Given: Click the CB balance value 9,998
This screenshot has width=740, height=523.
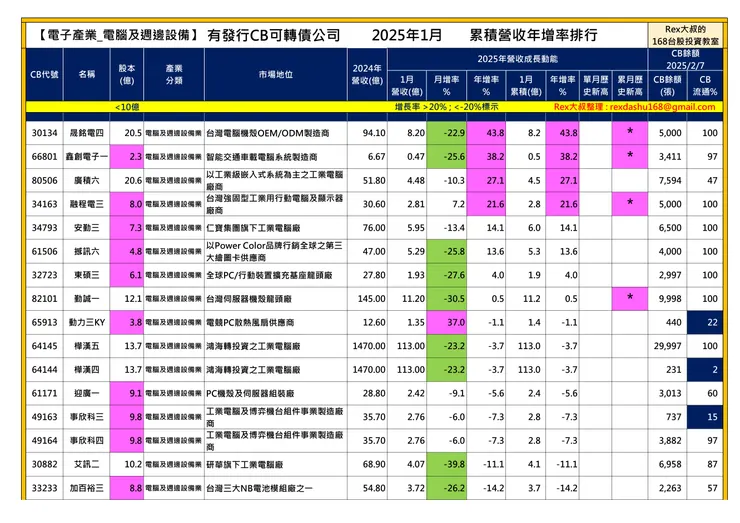Looking at the screenshot, I should click(670, 299).
